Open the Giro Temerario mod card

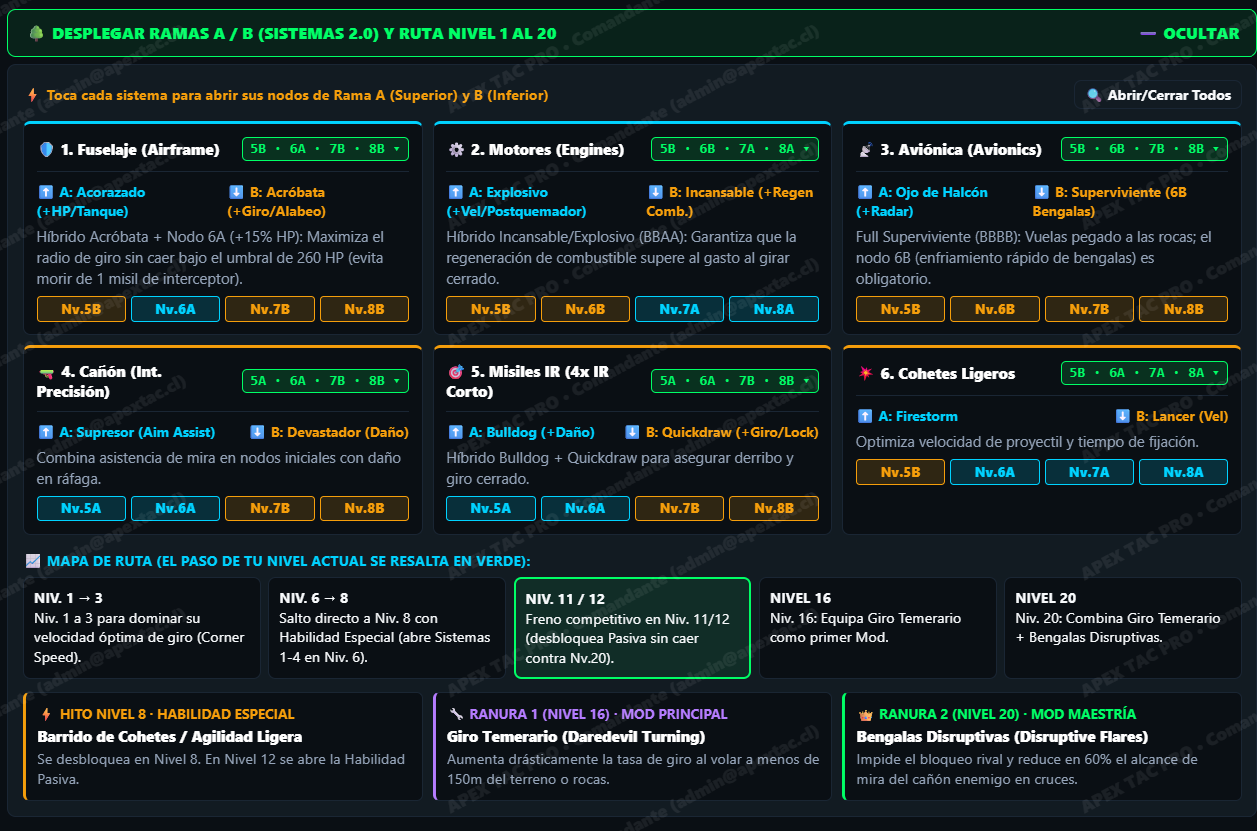632,746
